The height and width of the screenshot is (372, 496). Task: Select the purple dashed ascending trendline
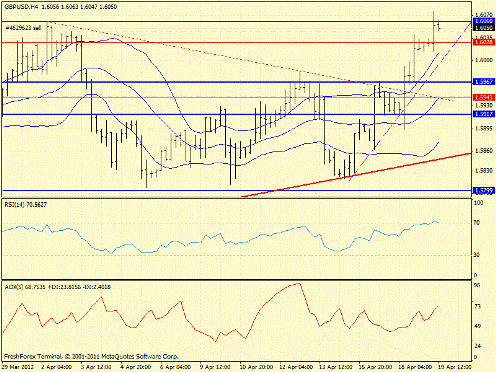(410, 100)
